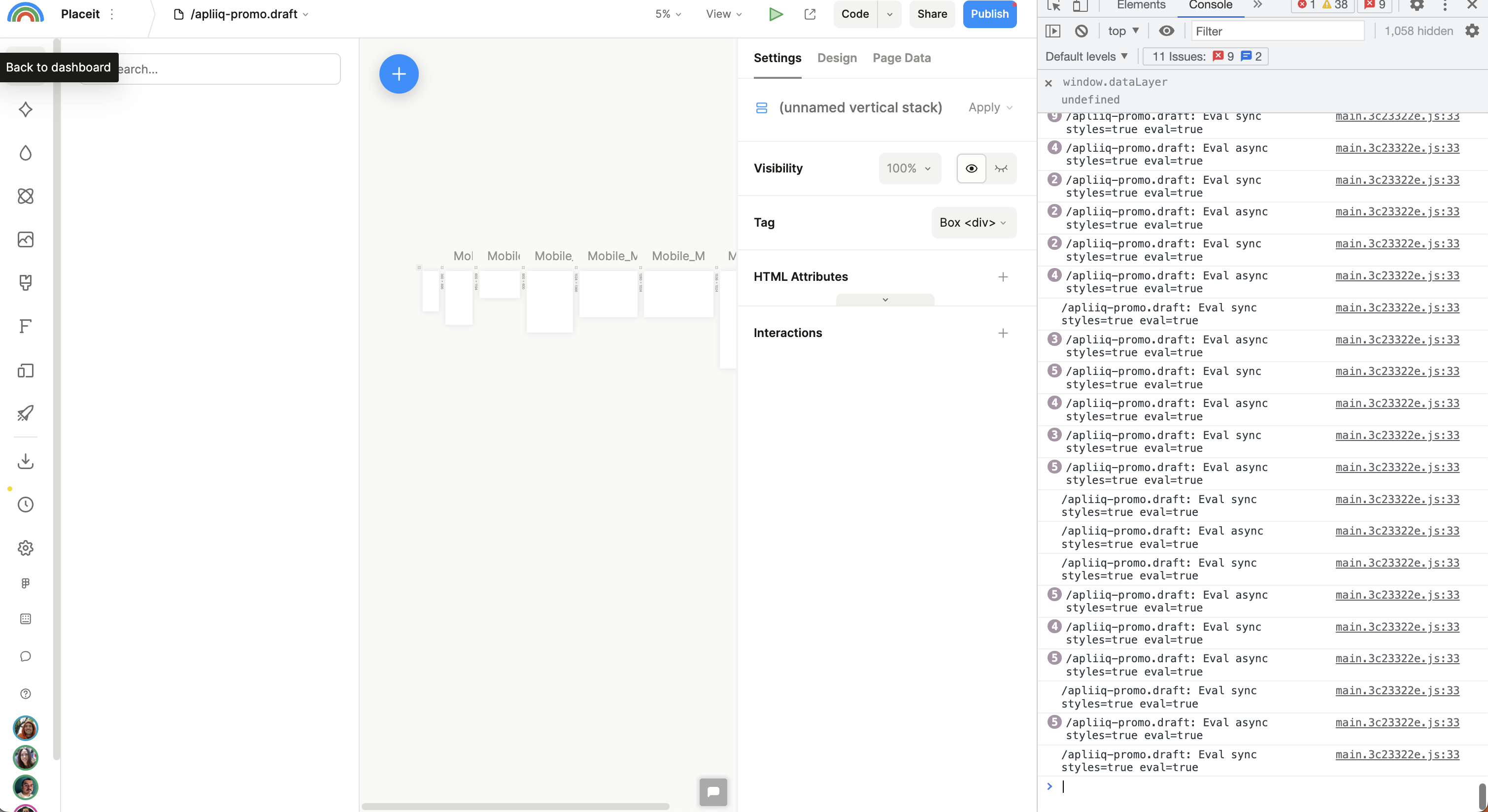Image resolution: width=1488 pixels, height=812 pixels.
Task: Open the chat bubble button on canvas
Action: 713,791
